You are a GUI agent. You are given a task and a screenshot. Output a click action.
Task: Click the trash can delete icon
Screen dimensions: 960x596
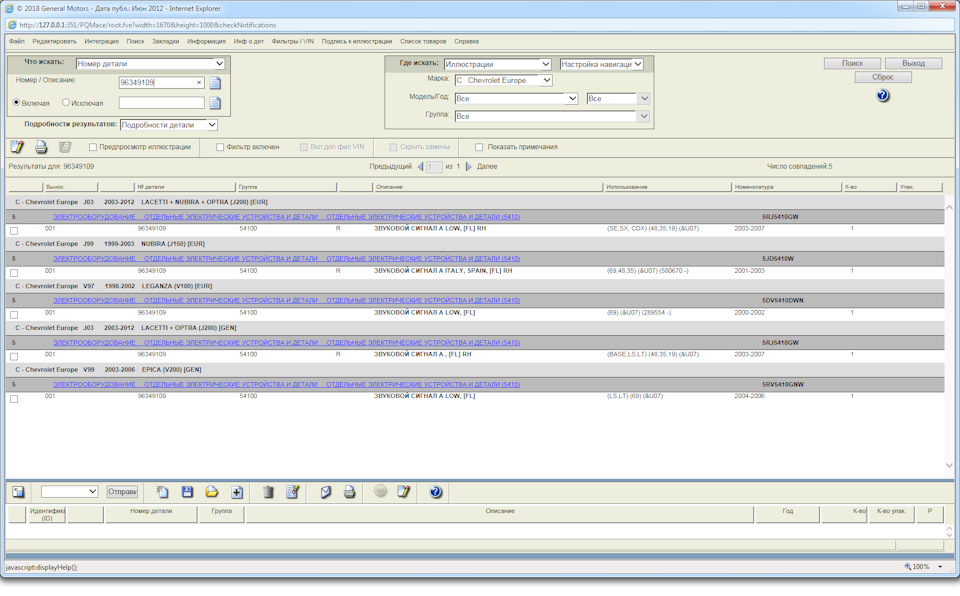point(268,492)
